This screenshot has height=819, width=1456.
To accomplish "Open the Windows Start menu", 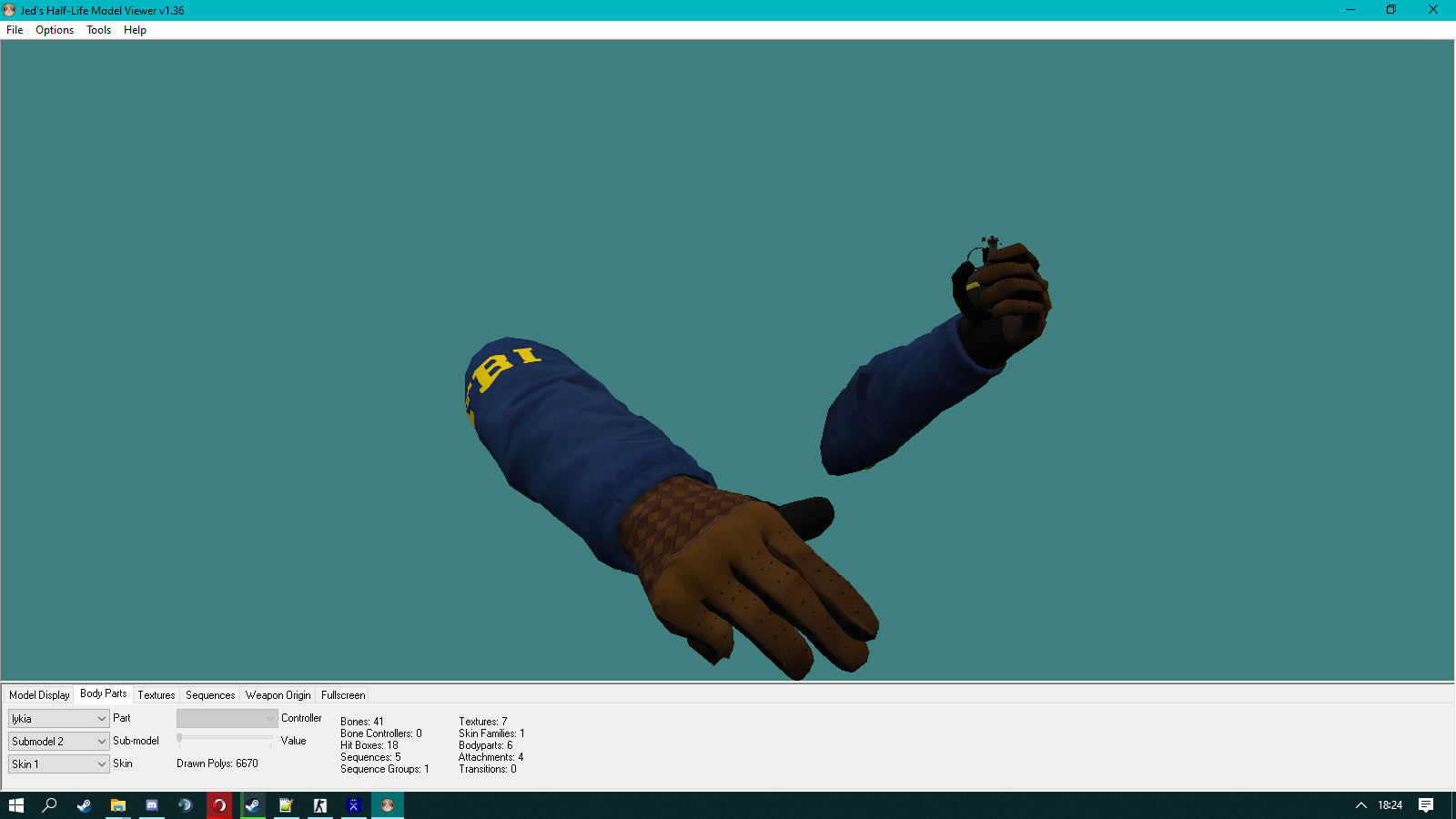I will point(16,805).
